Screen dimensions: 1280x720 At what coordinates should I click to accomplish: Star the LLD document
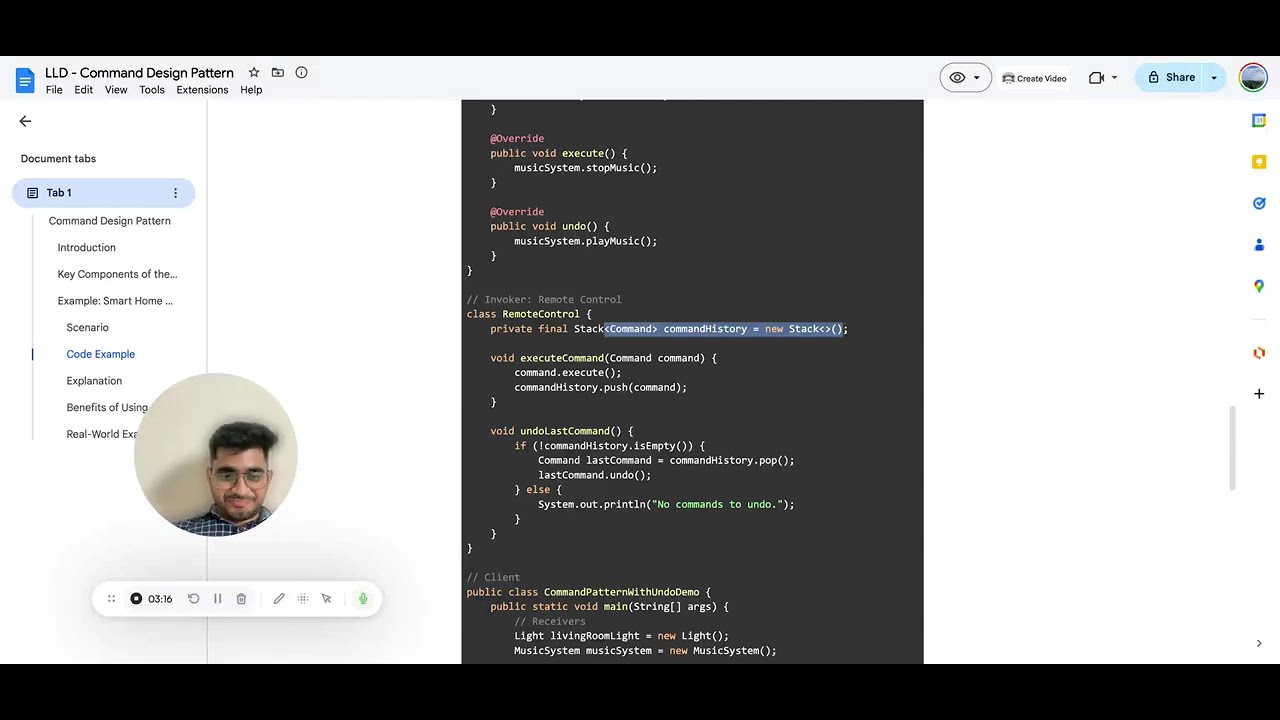[x=254, y=72]
